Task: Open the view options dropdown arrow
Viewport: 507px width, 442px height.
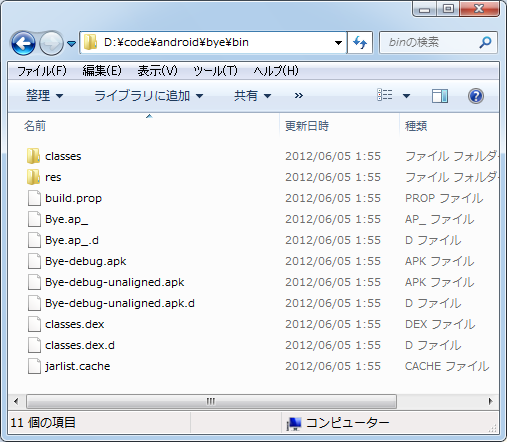Action: point(406,96)
